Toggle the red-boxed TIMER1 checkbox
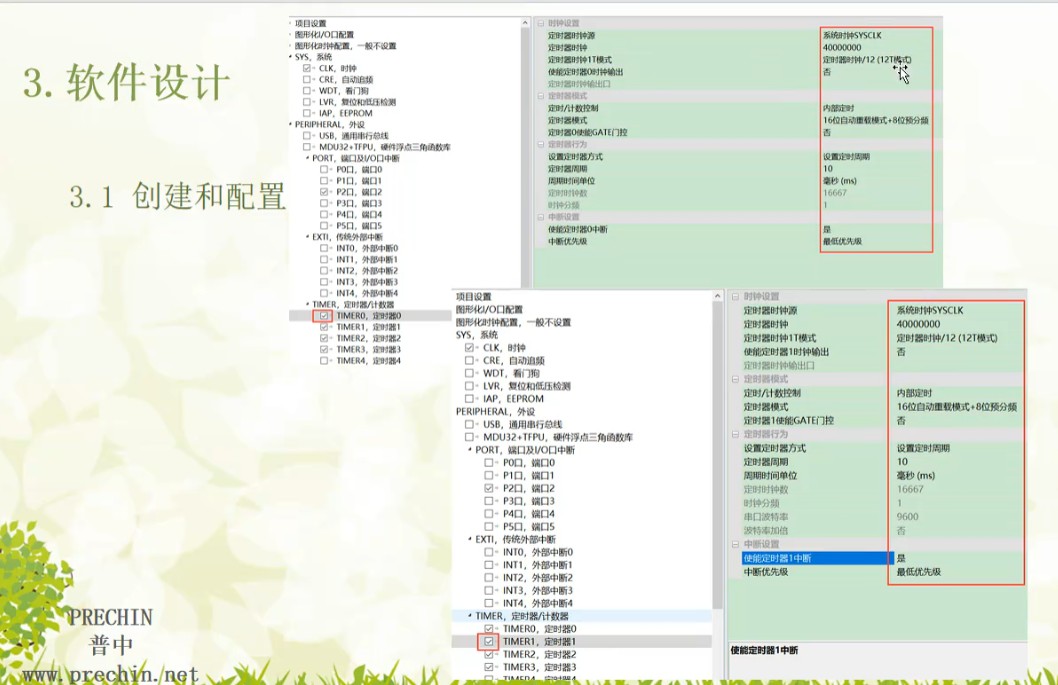This screenshot has height=685, width=1058. pos(489,641)
